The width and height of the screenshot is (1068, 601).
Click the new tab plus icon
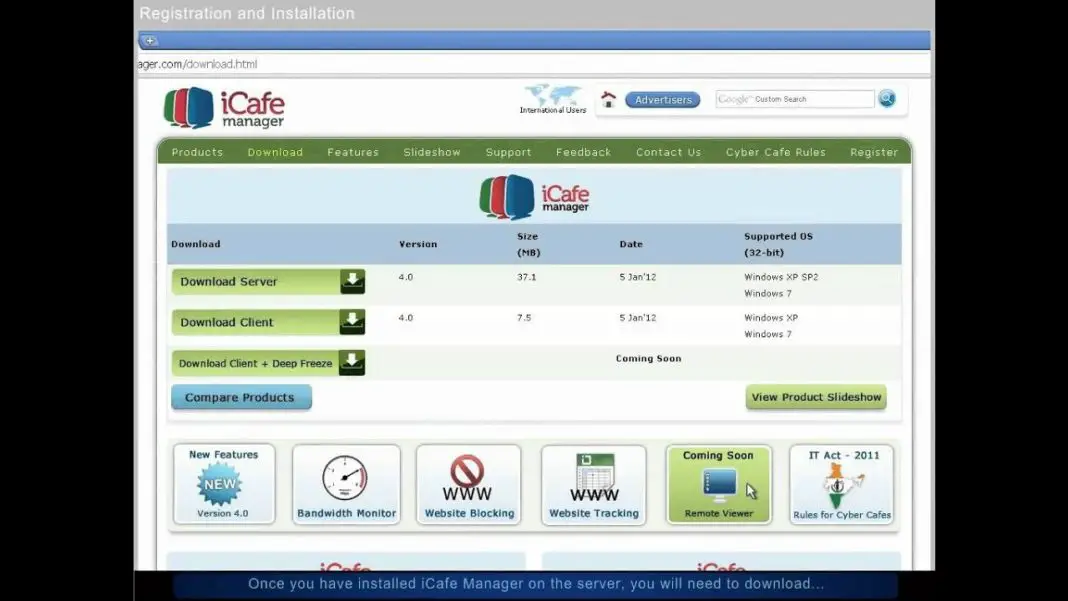(x=150, y=41)
